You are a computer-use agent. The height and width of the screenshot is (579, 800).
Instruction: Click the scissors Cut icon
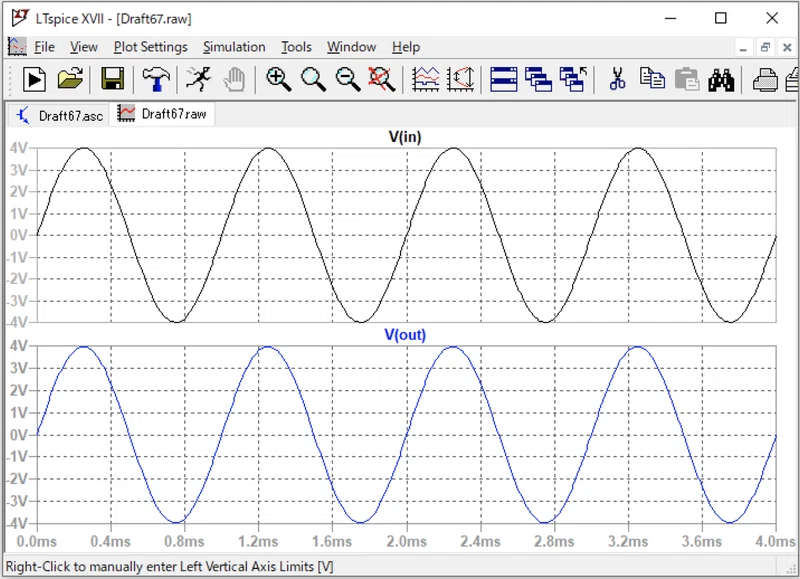[x=617, y=80]
